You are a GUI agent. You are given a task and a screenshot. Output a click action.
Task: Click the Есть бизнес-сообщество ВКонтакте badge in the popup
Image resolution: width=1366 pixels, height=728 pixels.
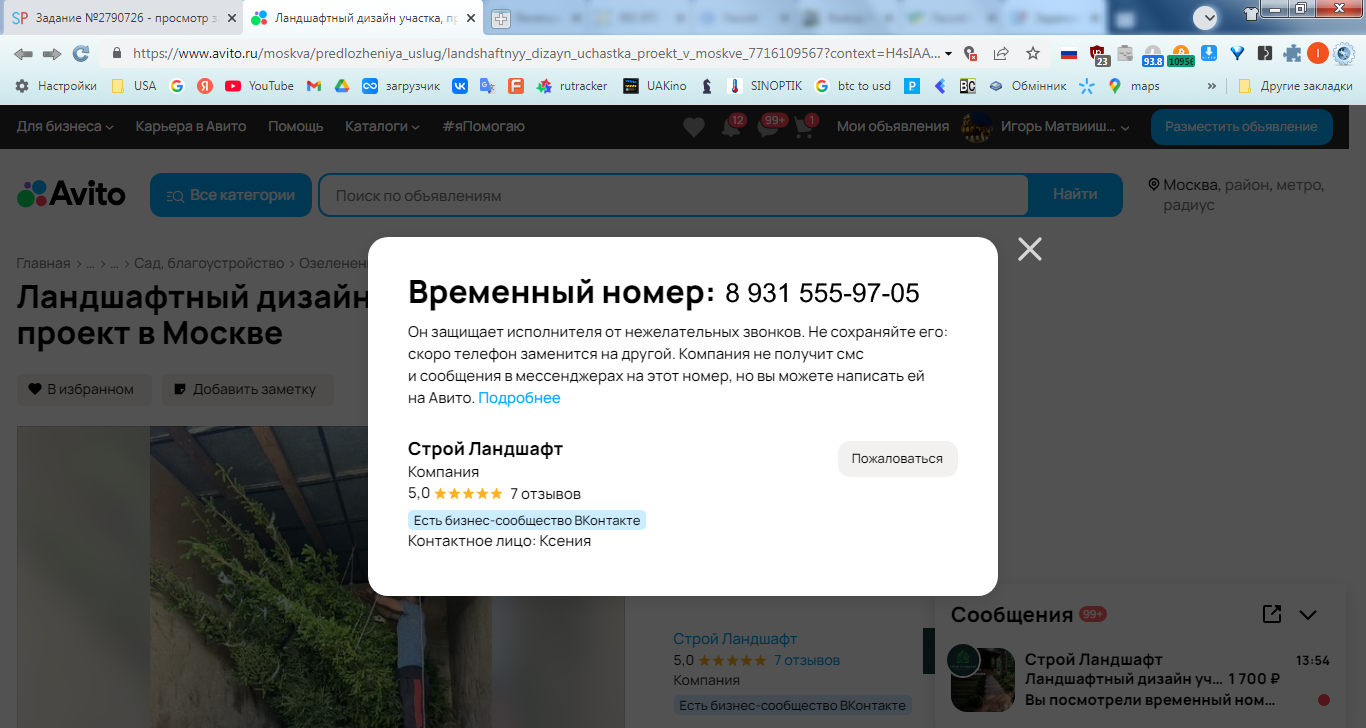click(527, 520)
